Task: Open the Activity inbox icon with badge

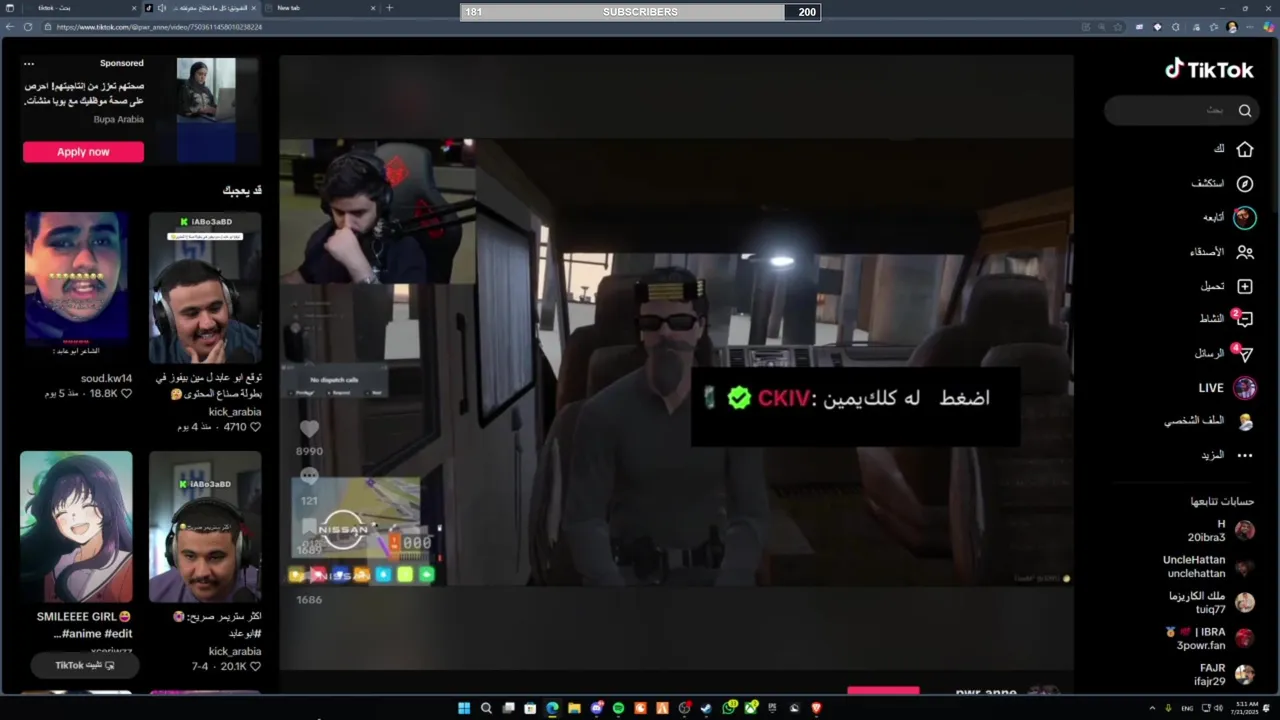Action: [x=1244, y=319]
